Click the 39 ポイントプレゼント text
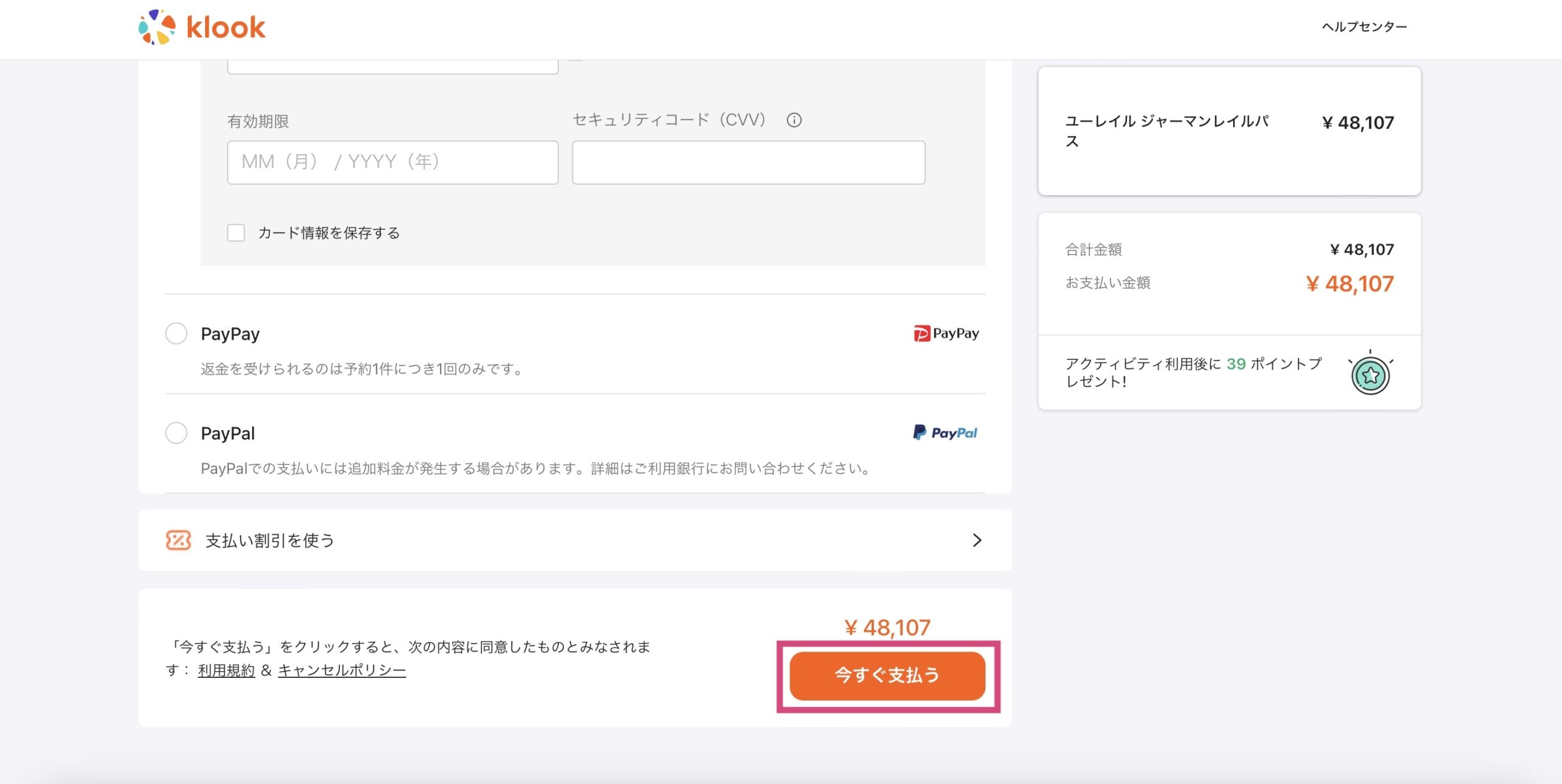Image resolution: width=1562 pixels, height=784 pixels. 1194,372
